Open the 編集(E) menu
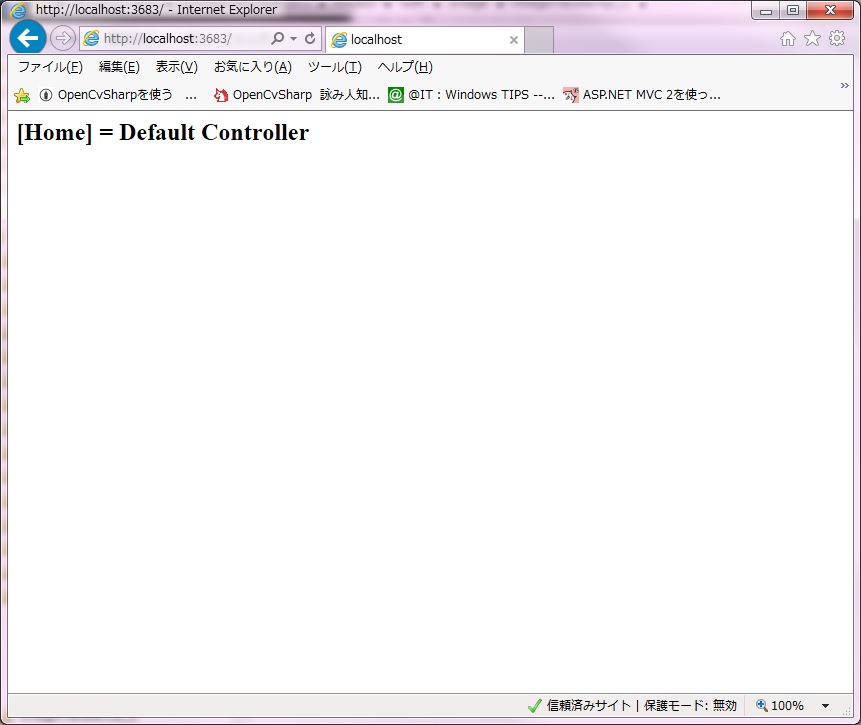Viewport: 861px width, 725px height. coord(119,67)
